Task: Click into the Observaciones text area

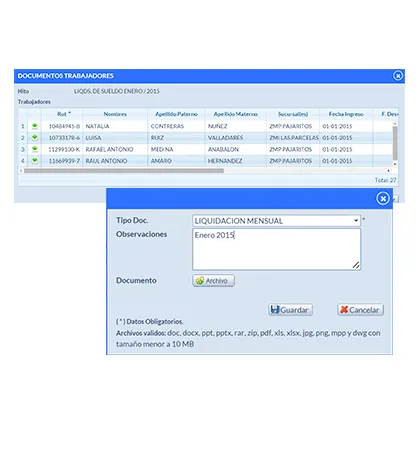Action: point(276,249)
